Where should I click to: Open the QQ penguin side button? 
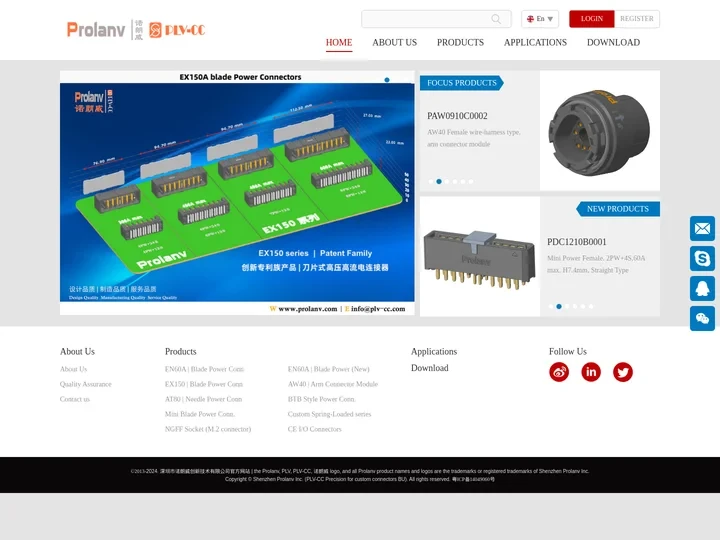[702, 288]
